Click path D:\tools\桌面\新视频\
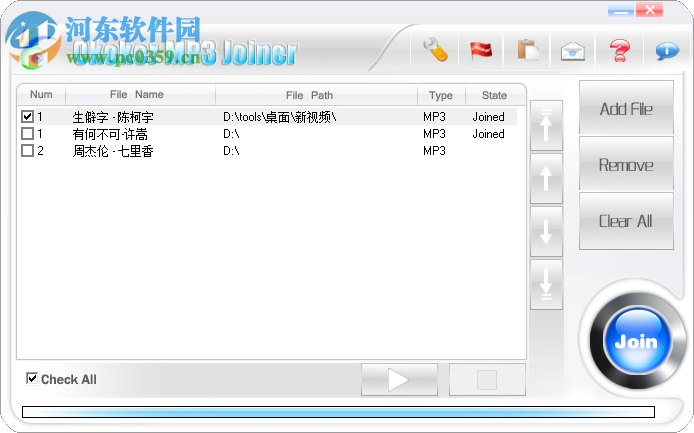Viewport: 694px width, 433px height. coord(280,117)
